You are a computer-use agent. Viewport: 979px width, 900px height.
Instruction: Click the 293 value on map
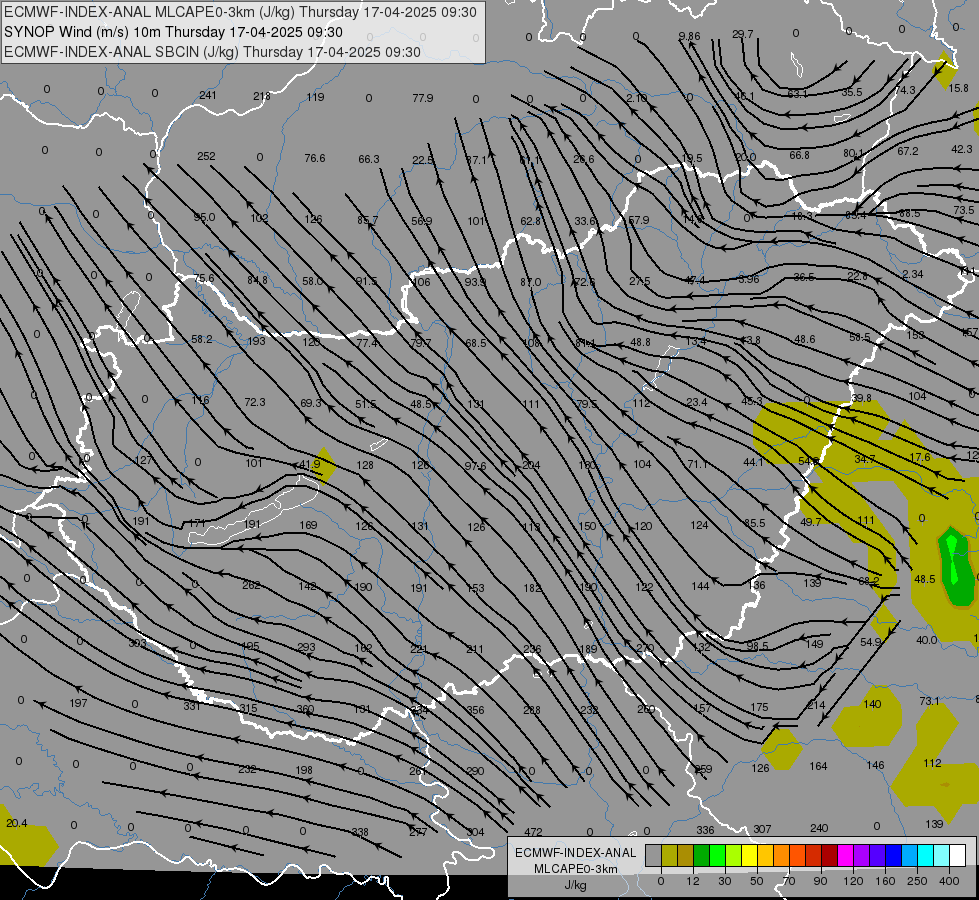tap(306, 646)
